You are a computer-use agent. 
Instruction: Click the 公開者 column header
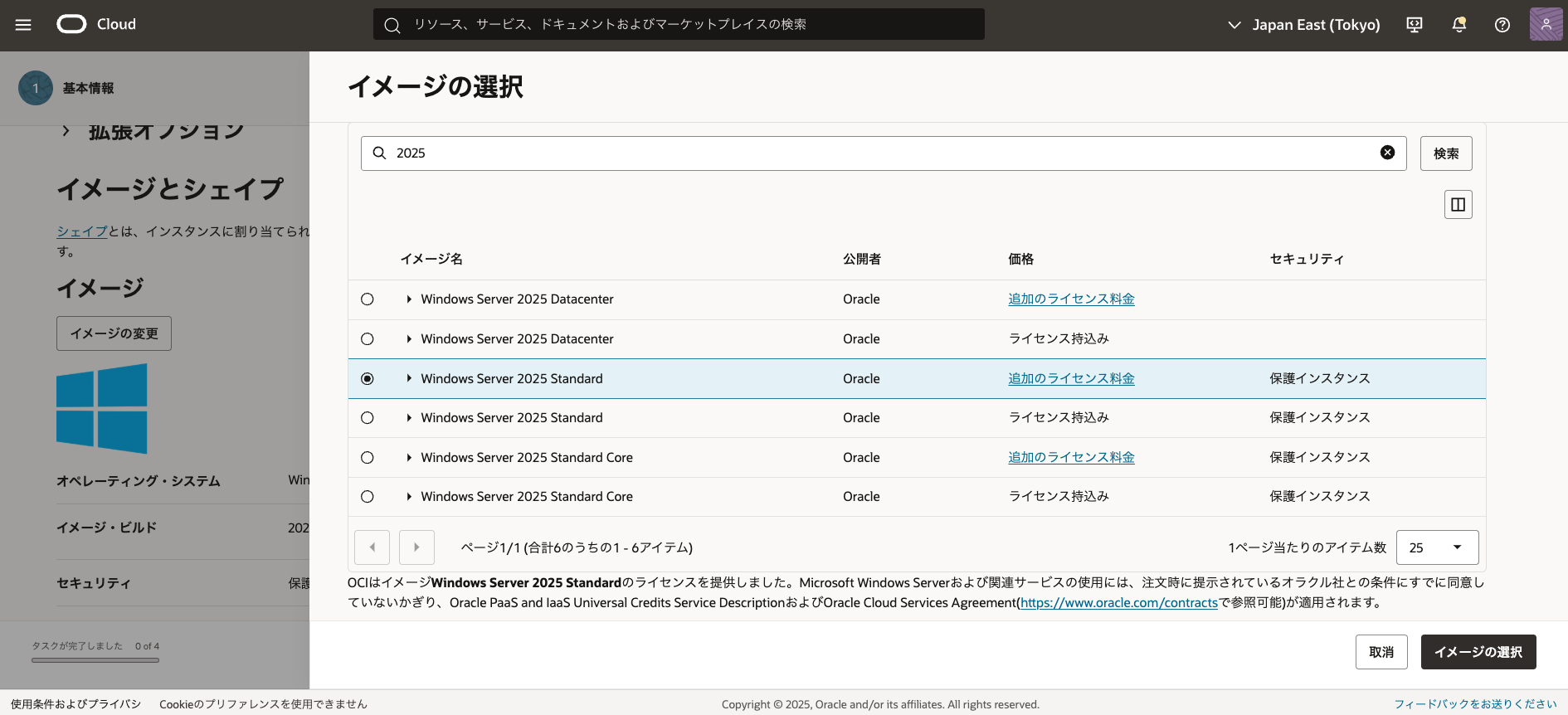(862, 260)
